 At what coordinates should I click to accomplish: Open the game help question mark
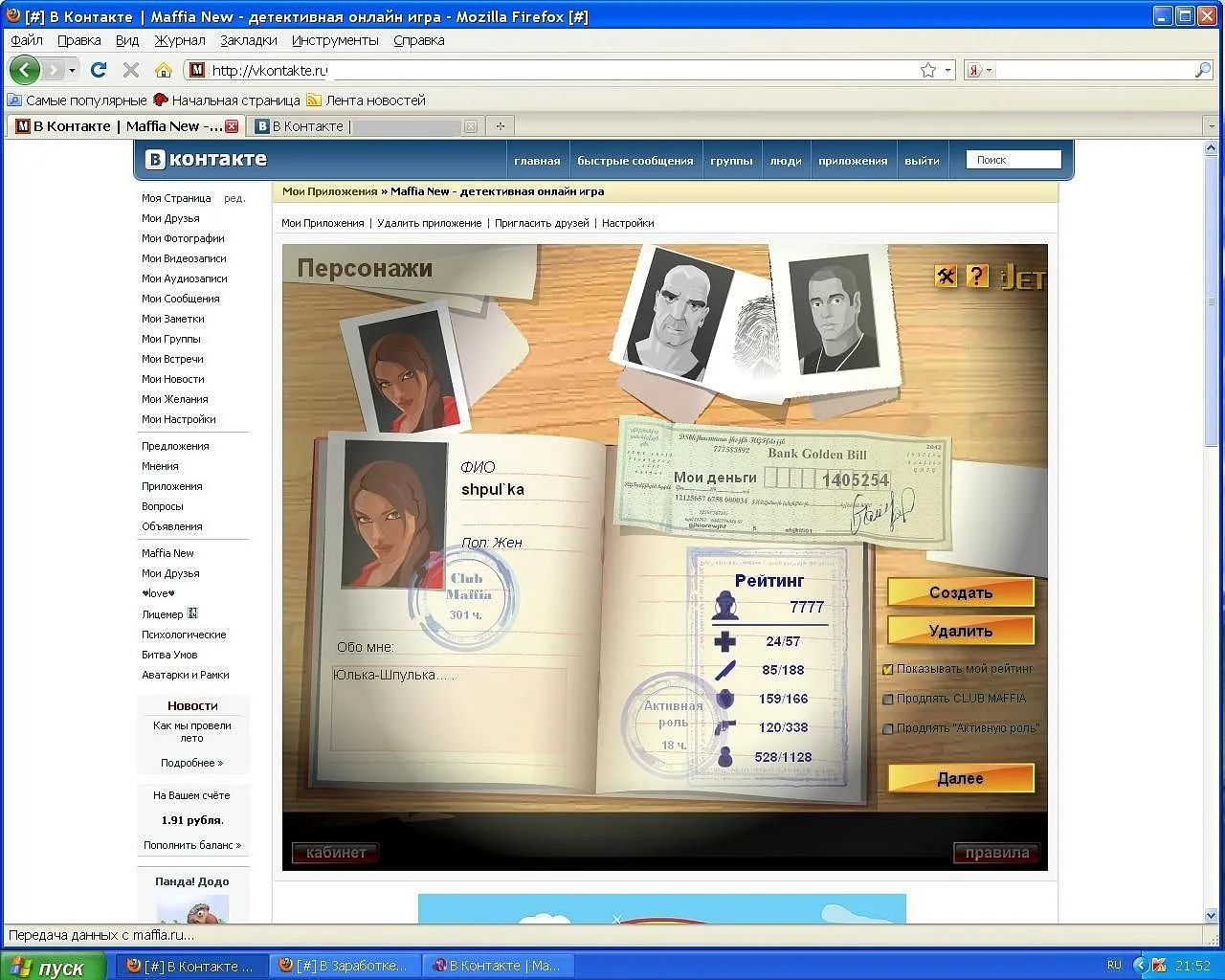(x=976, y=277)
